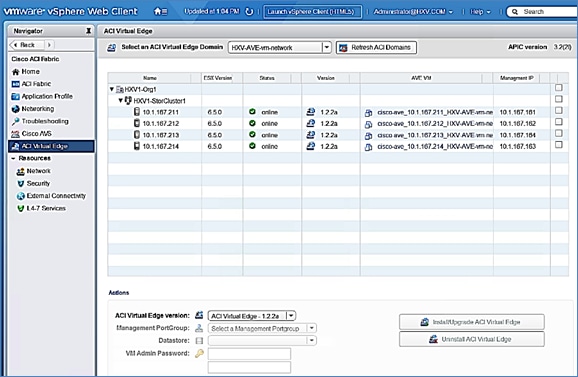This screenshot has width=578, height=377.
Task: Click Refresh ACI Domains button
Action: (376, 48)
